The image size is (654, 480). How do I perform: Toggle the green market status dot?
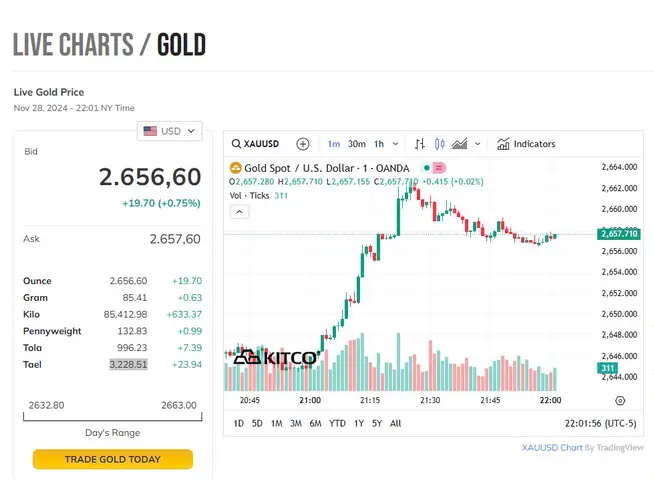pos(427,168)
